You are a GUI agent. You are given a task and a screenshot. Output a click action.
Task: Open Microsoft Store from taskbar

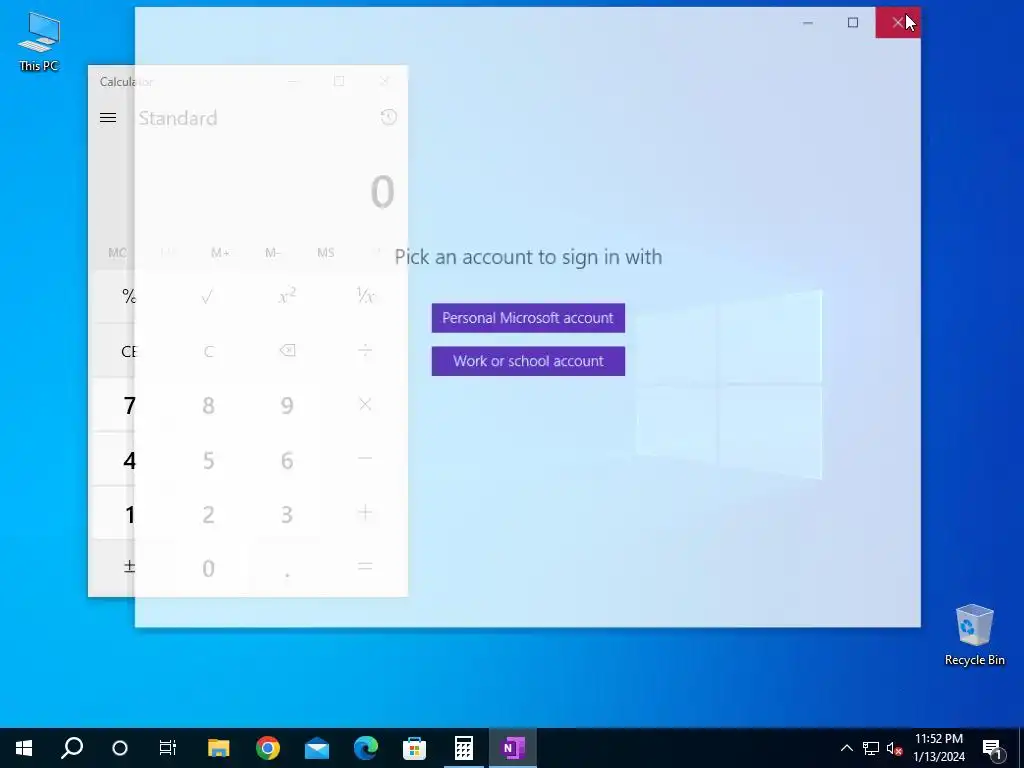click(x=415, y=748)
